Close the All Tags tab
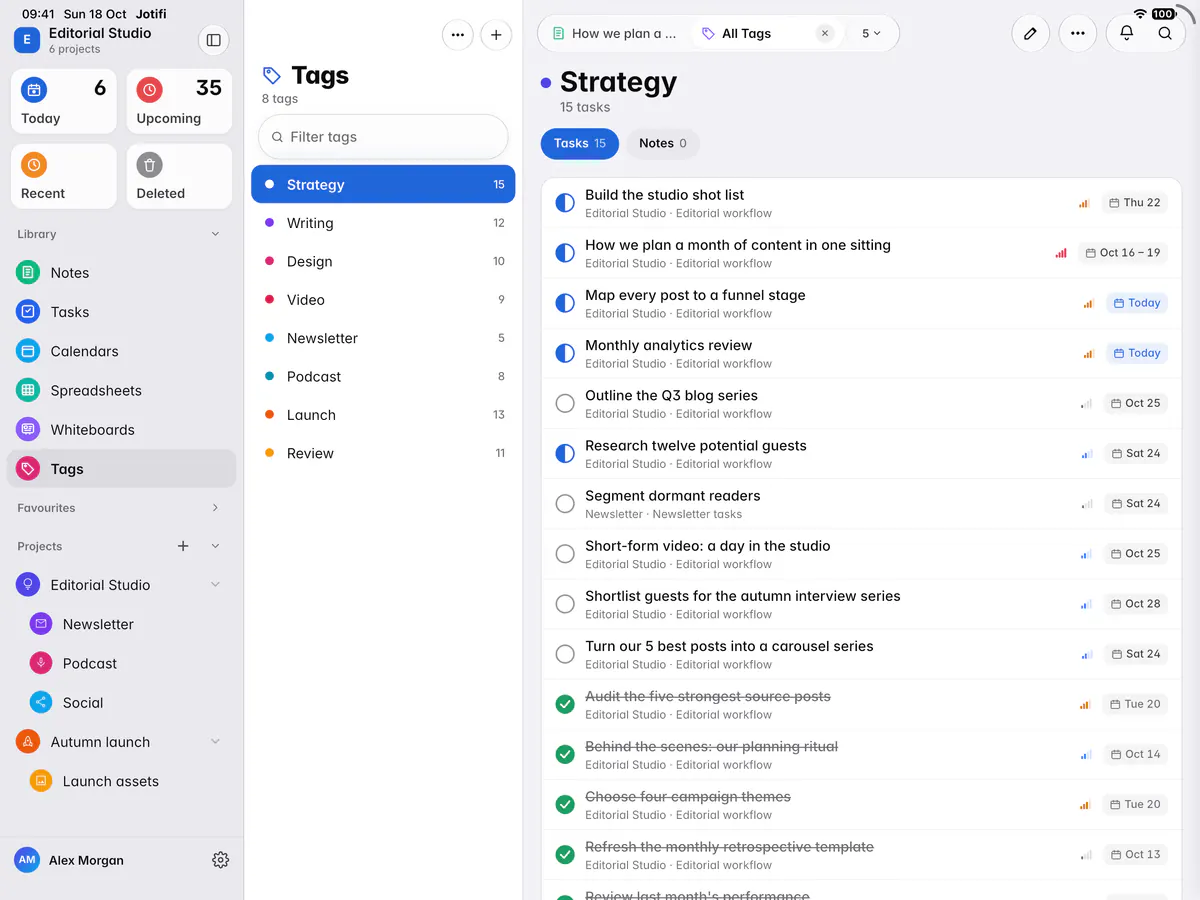This screenshot has width=1200, height=900. click(825, 33)
